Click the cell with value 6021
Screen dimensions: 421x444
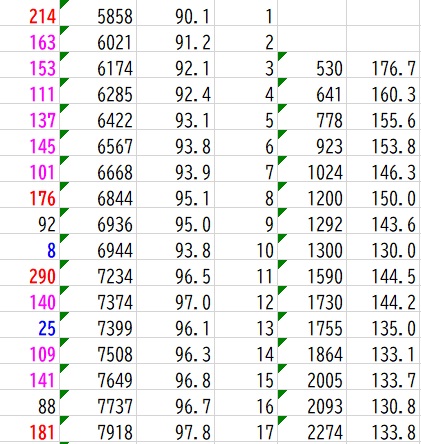point(98,39)
